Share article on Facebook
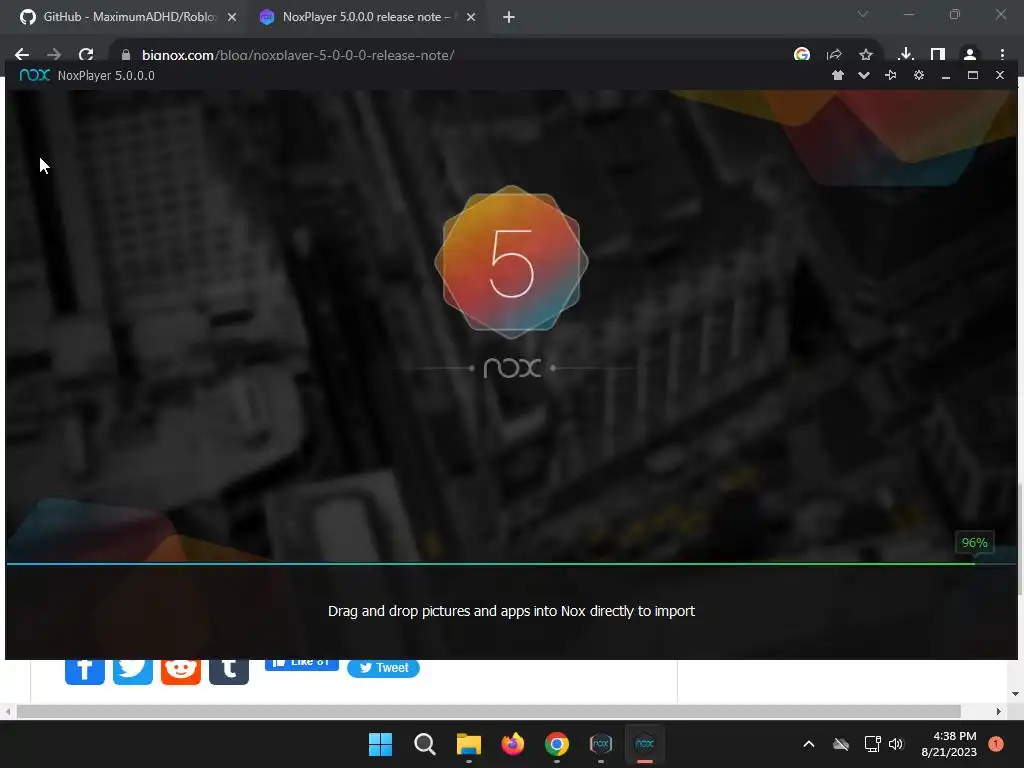 (85, 671)
